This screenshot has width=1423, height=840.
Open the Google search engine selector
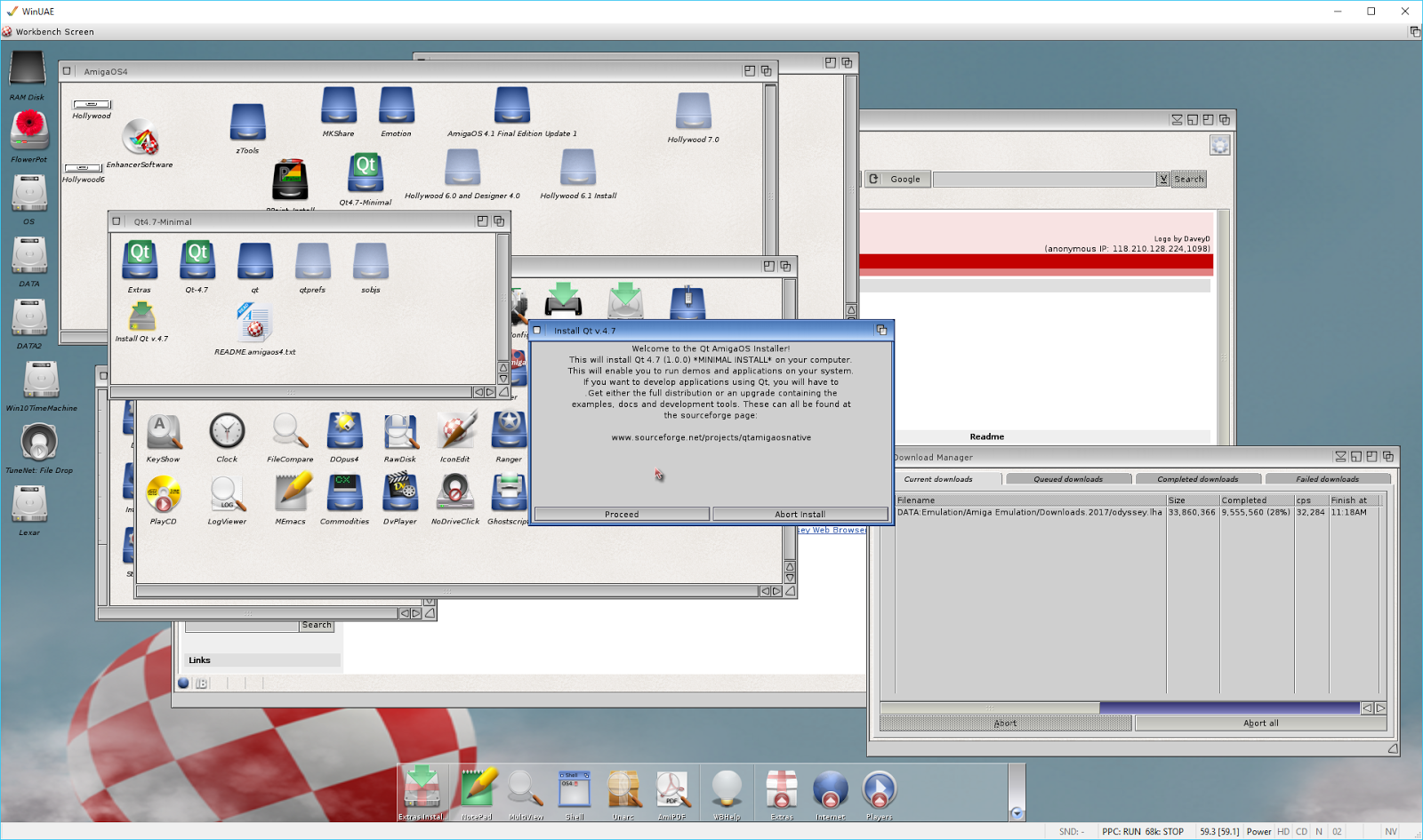(898, 179)
